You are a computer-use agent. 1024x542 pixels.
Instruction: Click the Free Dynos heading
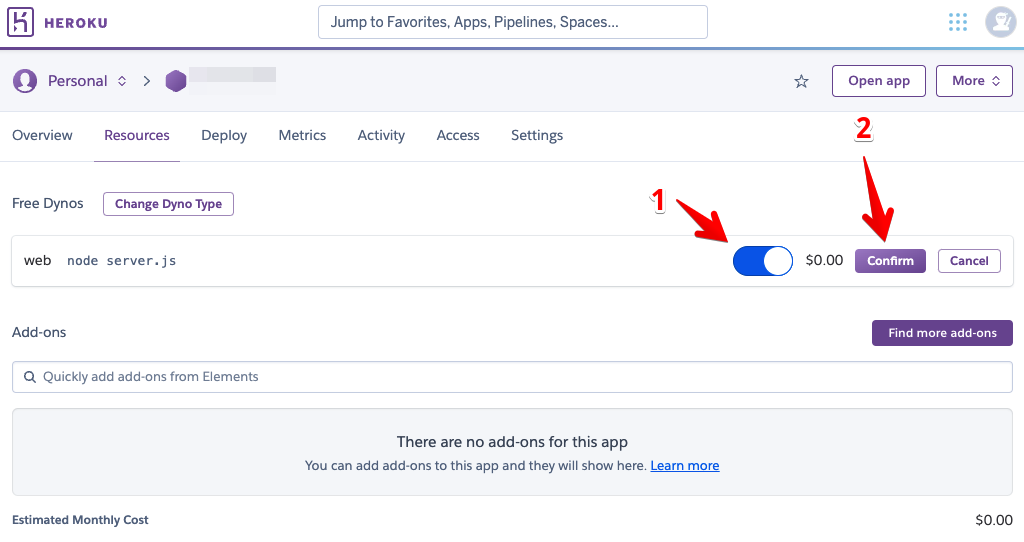(48, 204)
